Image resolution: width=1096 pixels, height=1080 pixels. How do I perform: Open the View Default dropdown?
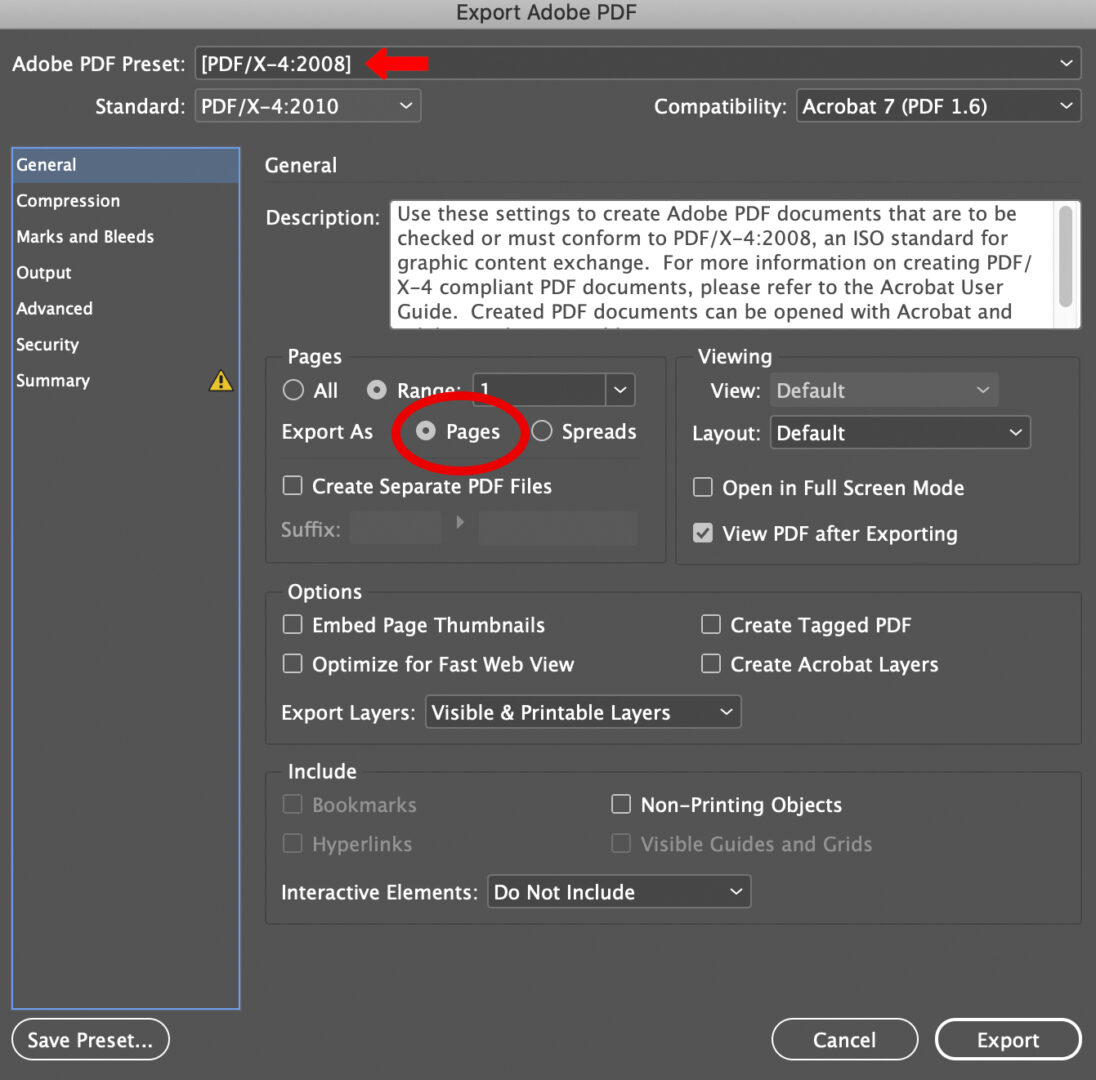tap(884, 390)
